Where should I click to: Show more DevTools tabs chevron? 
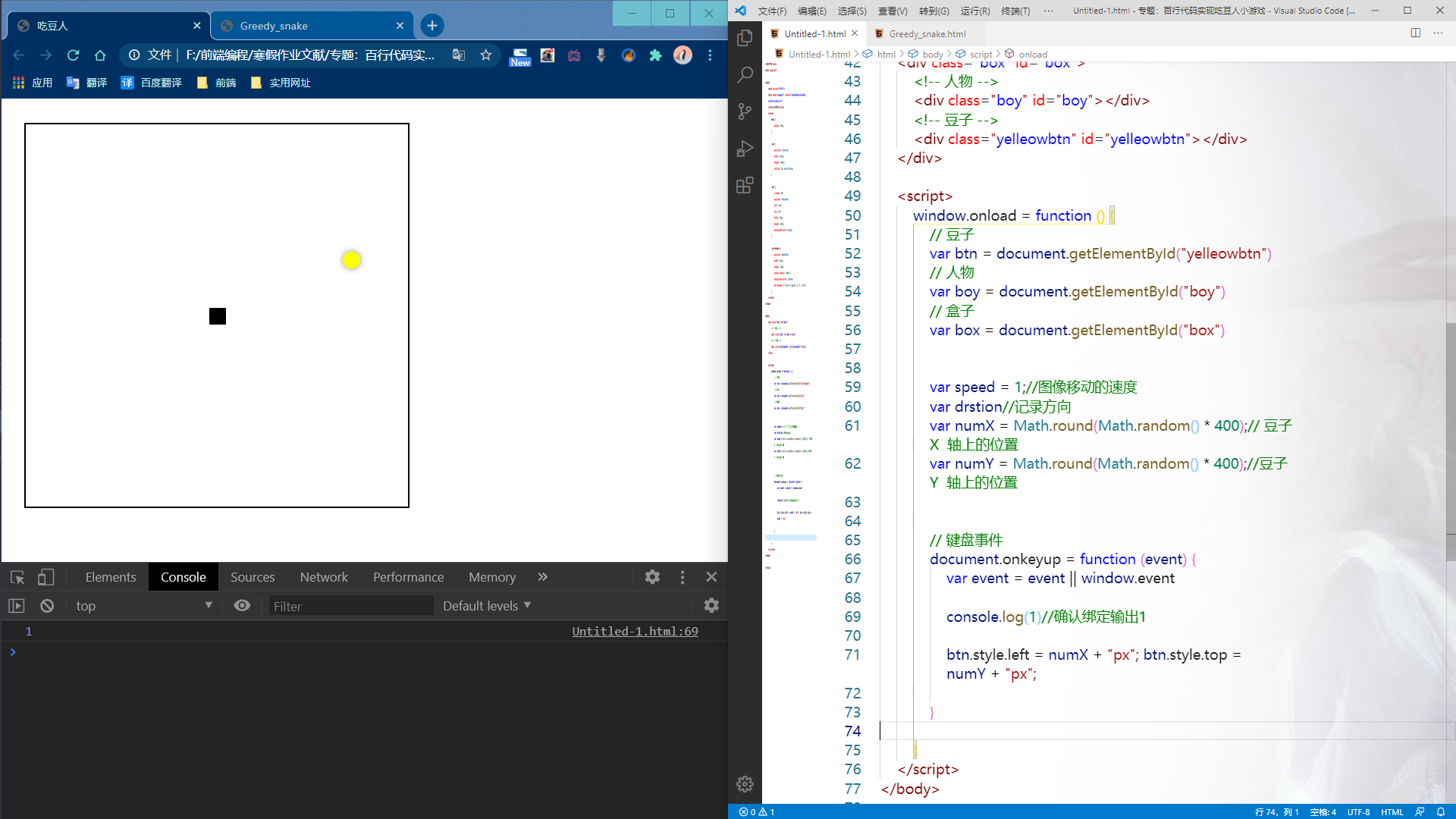pyautogui.click(x=542, y=577)
